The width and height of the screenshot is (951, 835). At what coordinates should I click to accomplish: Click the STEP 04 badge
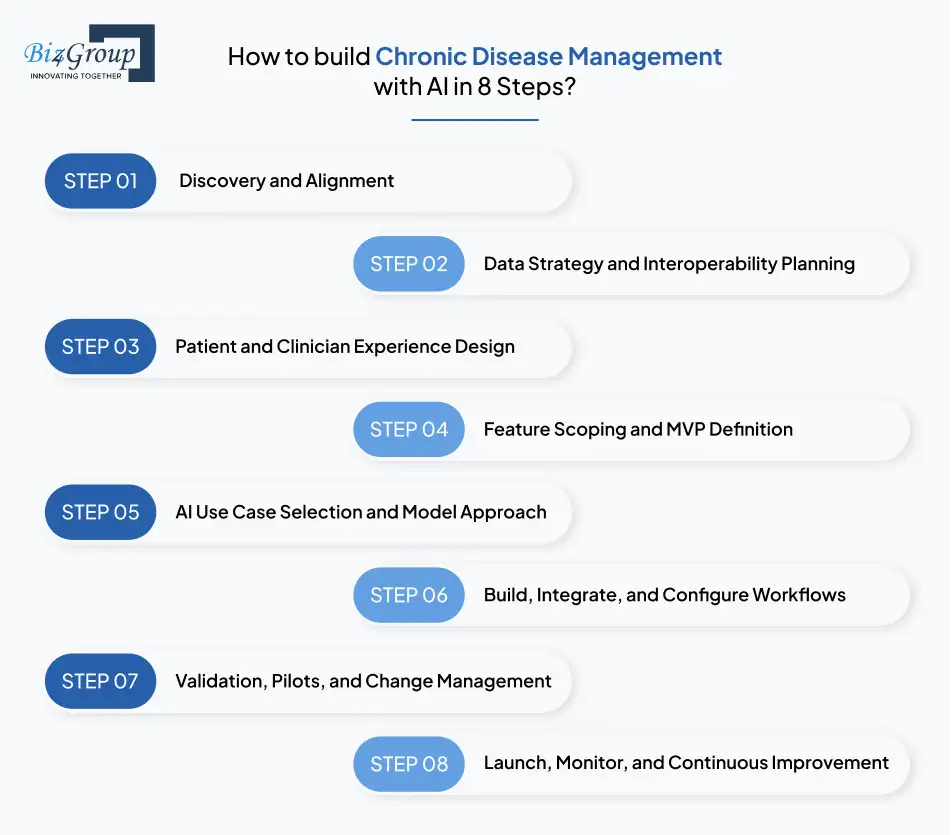[x=409, y=429]
